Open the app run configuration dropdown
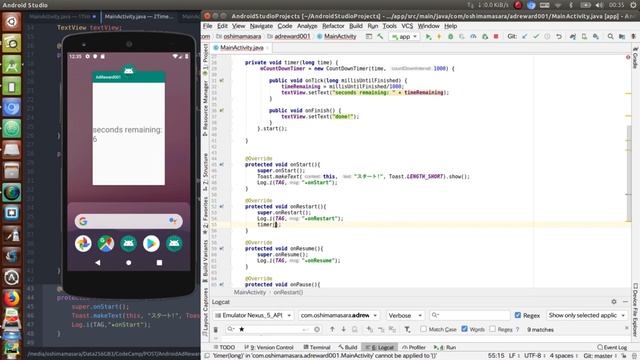640x360 pixels. click(x=404, y=37)
